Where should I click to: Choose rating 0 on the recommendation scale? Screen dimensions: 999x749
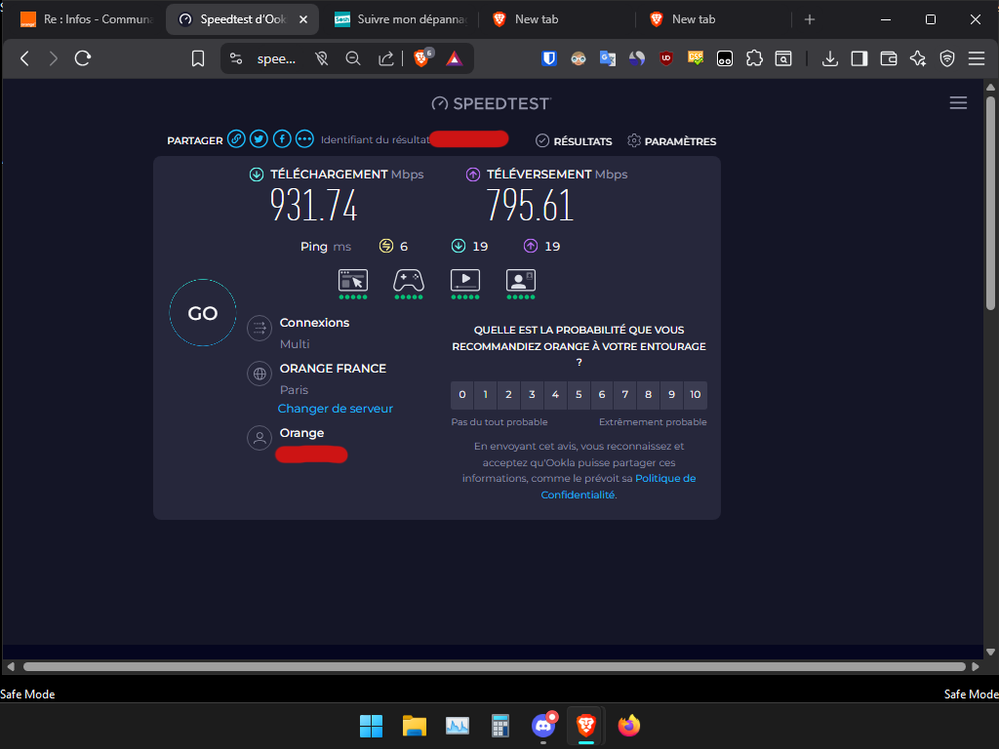point(462,395)
